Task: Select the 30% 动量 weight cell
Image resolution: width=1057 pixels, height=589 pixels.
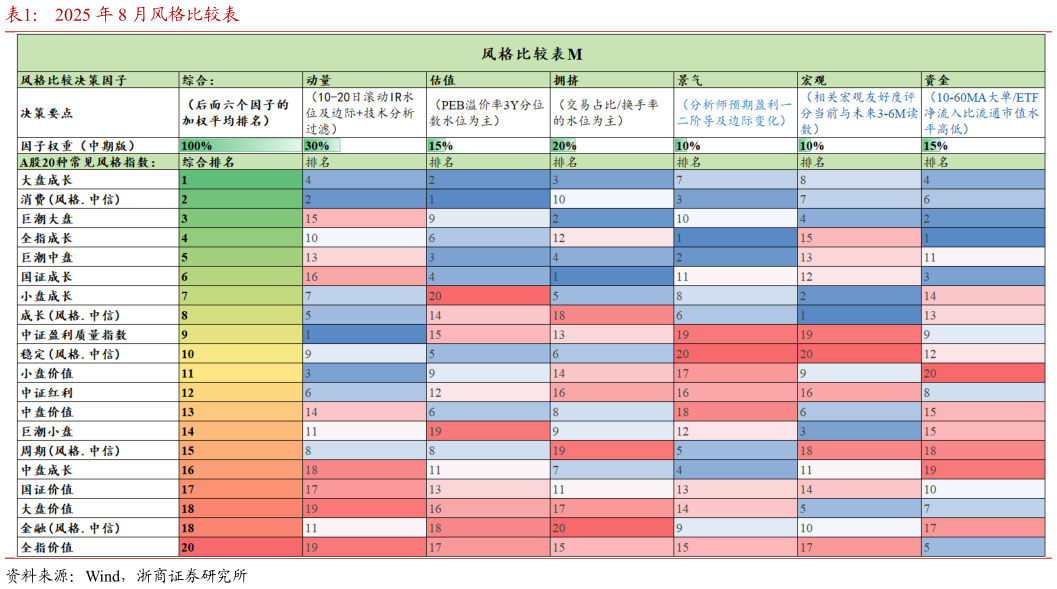Action: click(316, 143)
